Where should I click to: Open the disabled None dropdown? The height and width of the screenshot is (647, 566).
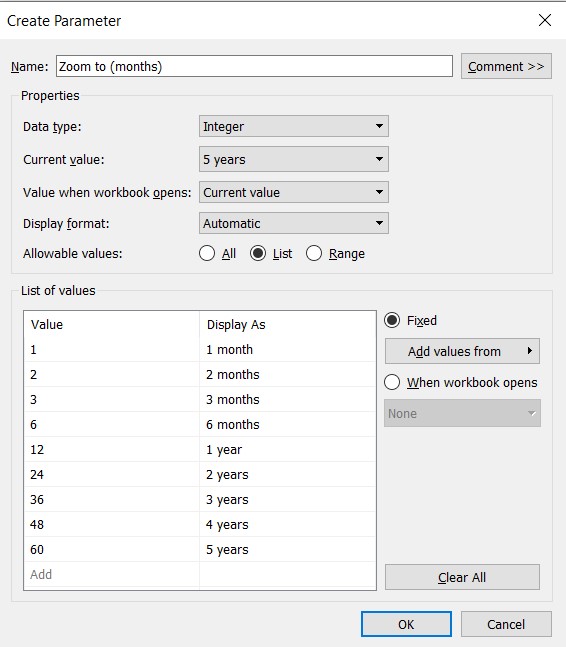462,413
